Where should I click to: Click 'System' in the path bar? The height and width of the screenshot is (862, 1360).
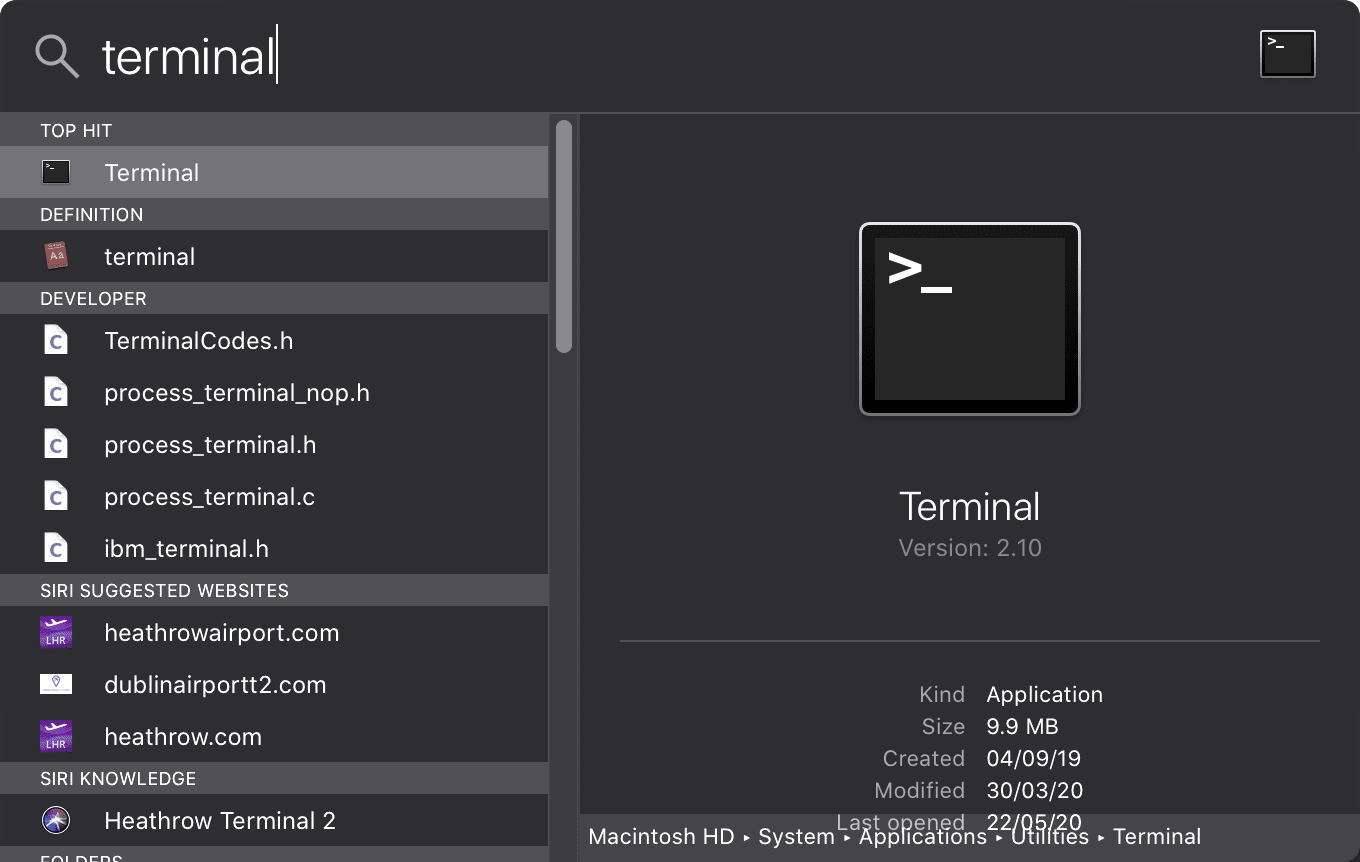tap(796, 837)
